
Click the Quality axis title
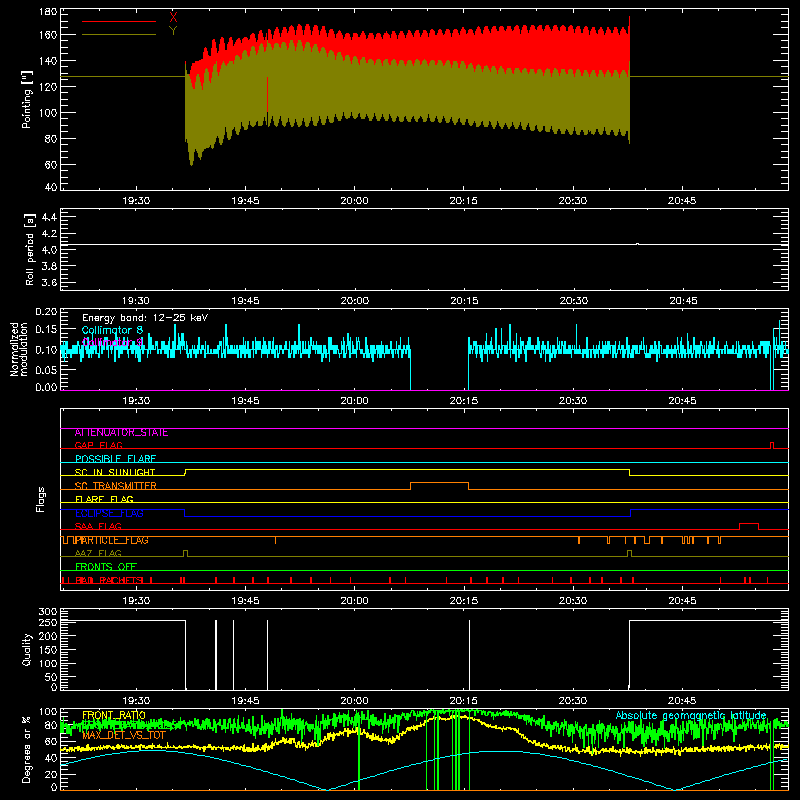tap(27, 649)
